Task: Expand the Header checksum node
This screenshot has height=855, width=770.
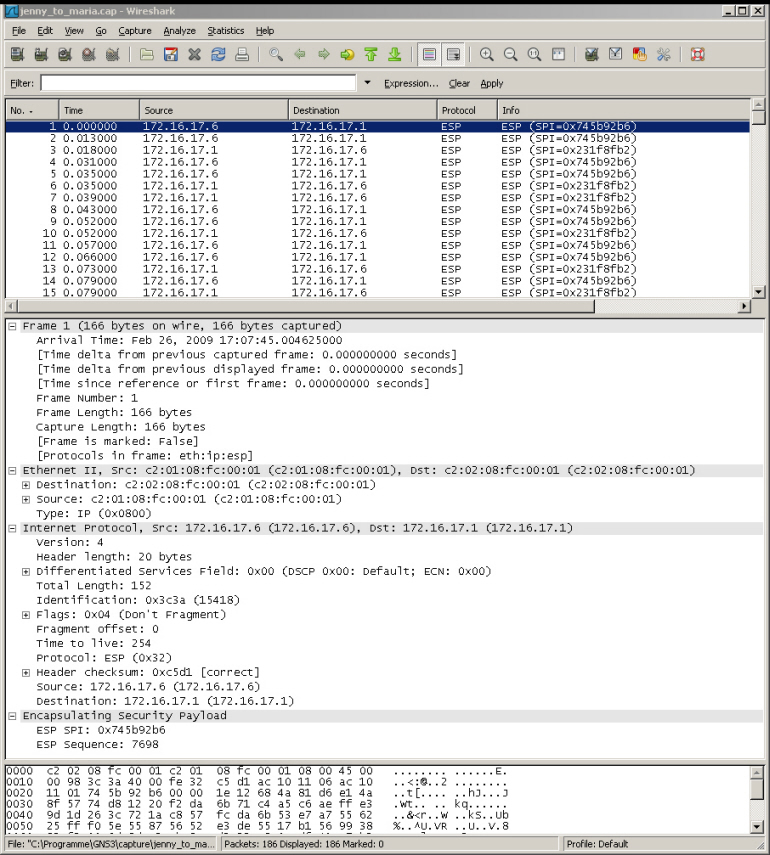Action: [x=26, y=673]
